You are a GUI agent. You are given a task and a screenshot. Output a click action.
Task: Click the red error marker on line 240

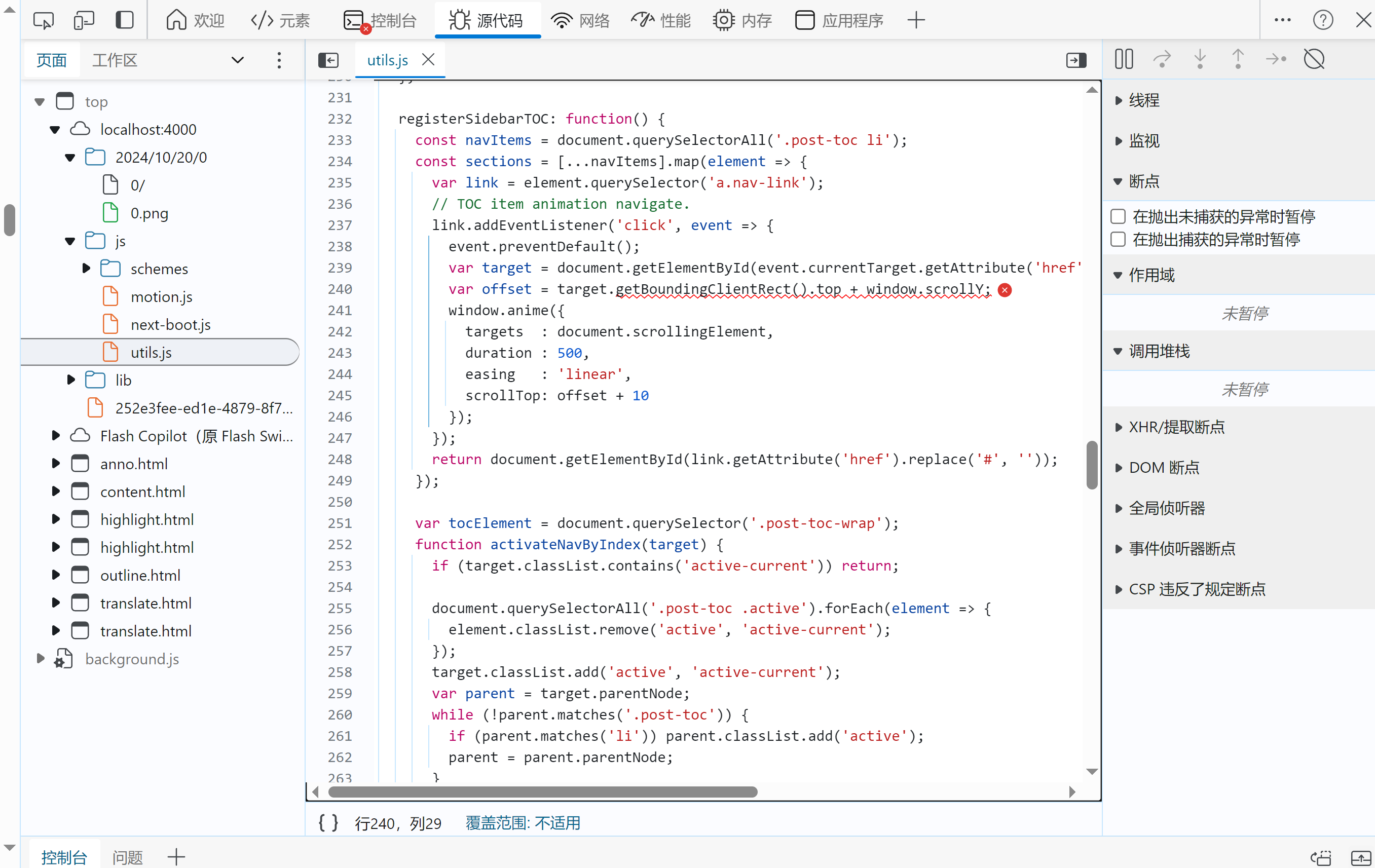1005,290
